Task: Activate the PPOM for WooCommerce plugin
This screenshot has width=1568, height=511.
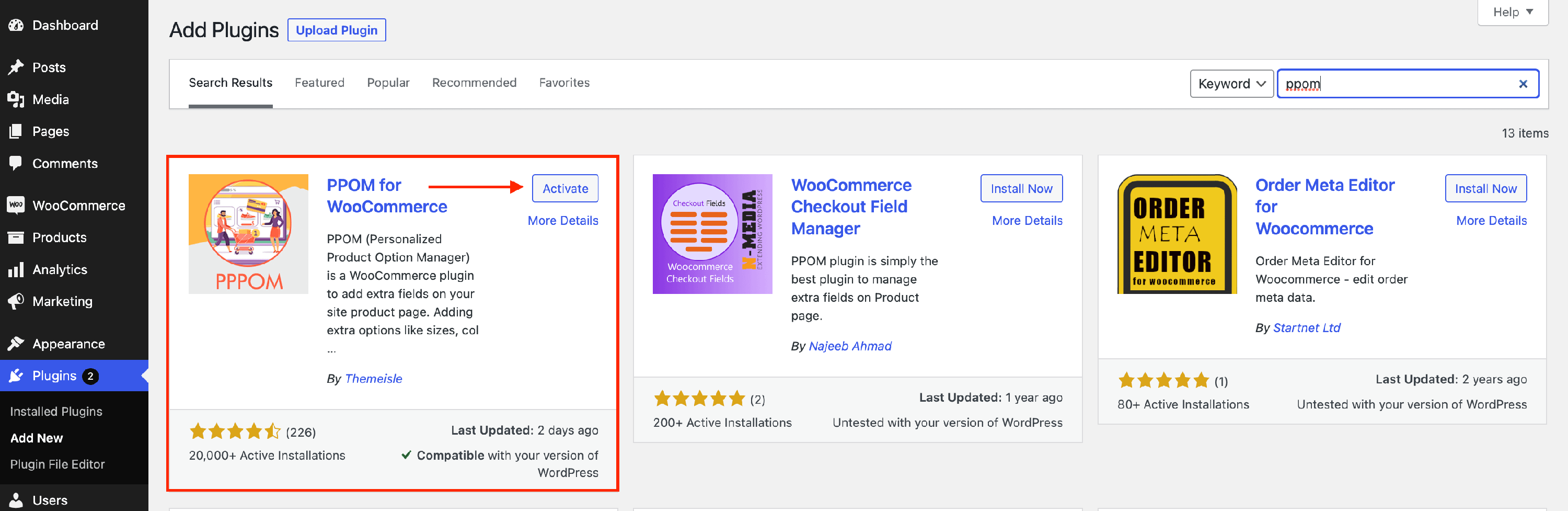Action: click(564, 189)
